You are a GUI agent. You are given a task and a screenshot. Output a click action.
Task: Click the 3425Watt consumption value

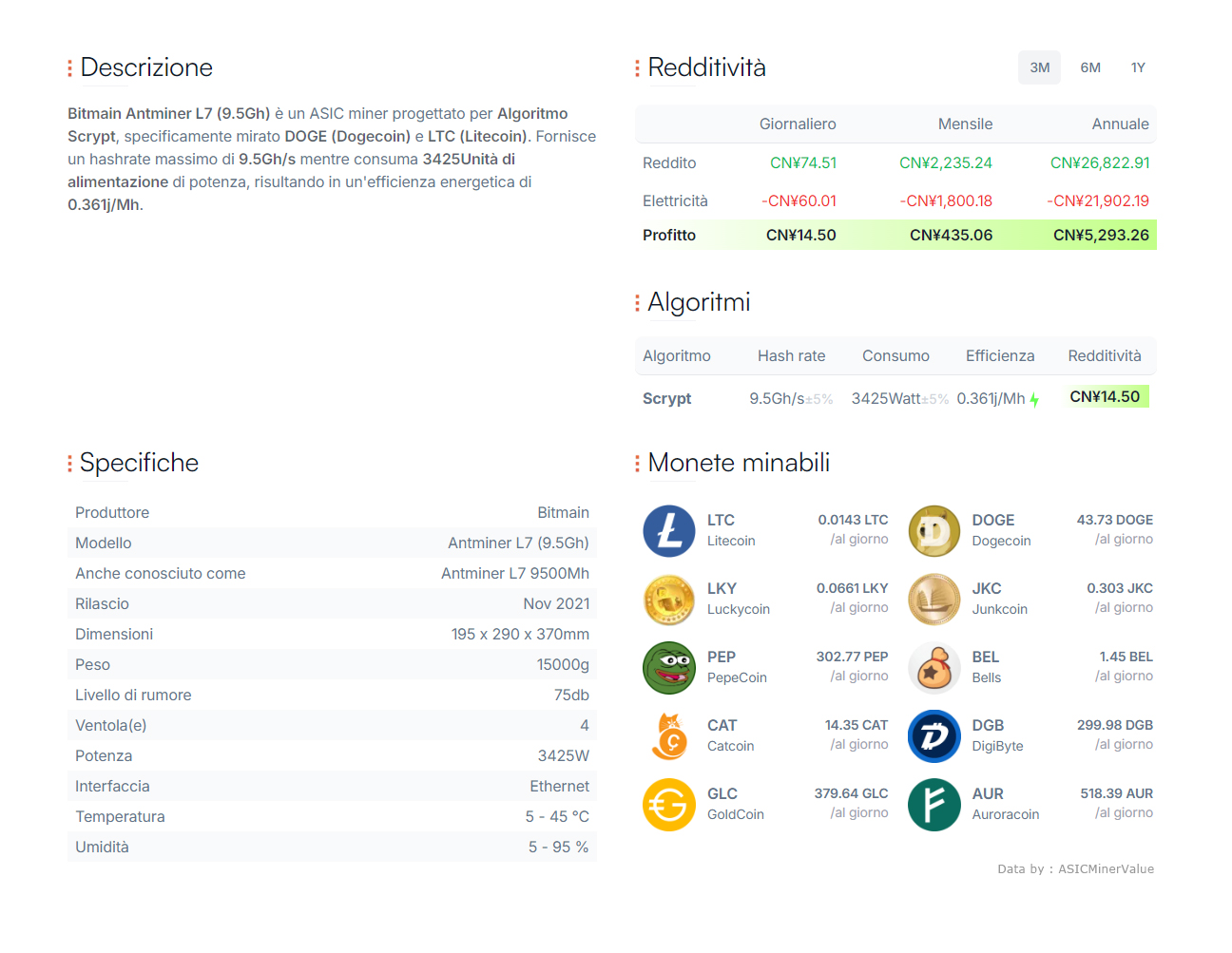[x=886, y=398]
